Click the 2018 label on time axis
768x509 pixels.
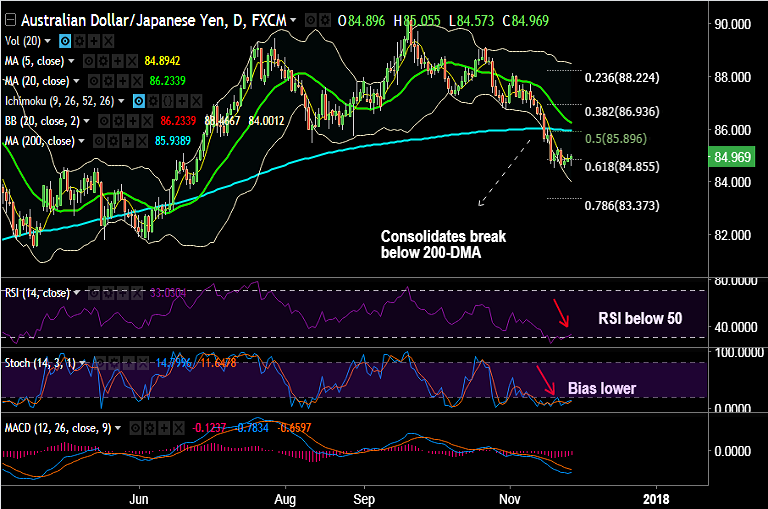pos(656,499)
